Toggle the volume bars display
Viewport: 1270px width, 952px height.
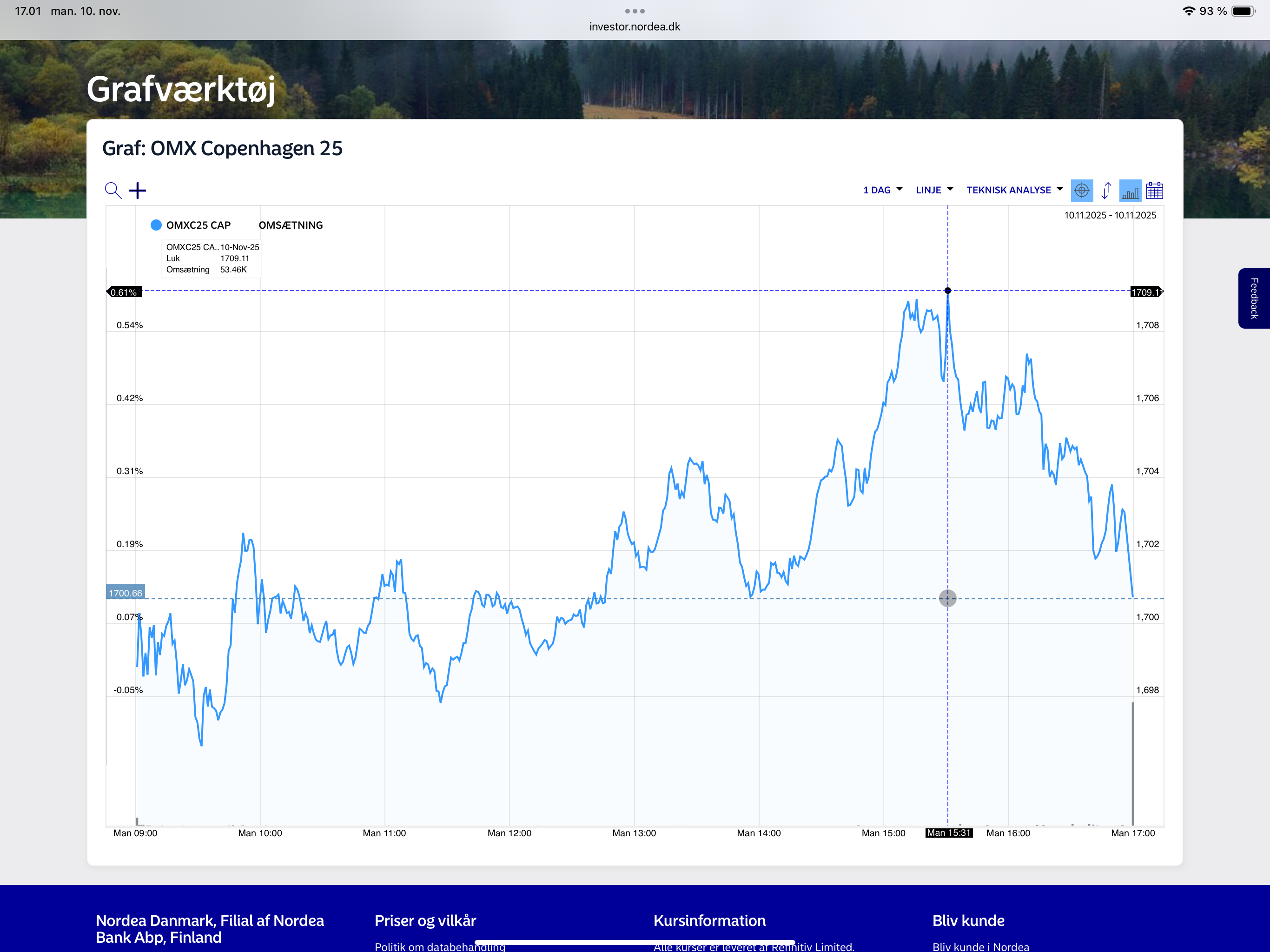[x=1131, y=190]
